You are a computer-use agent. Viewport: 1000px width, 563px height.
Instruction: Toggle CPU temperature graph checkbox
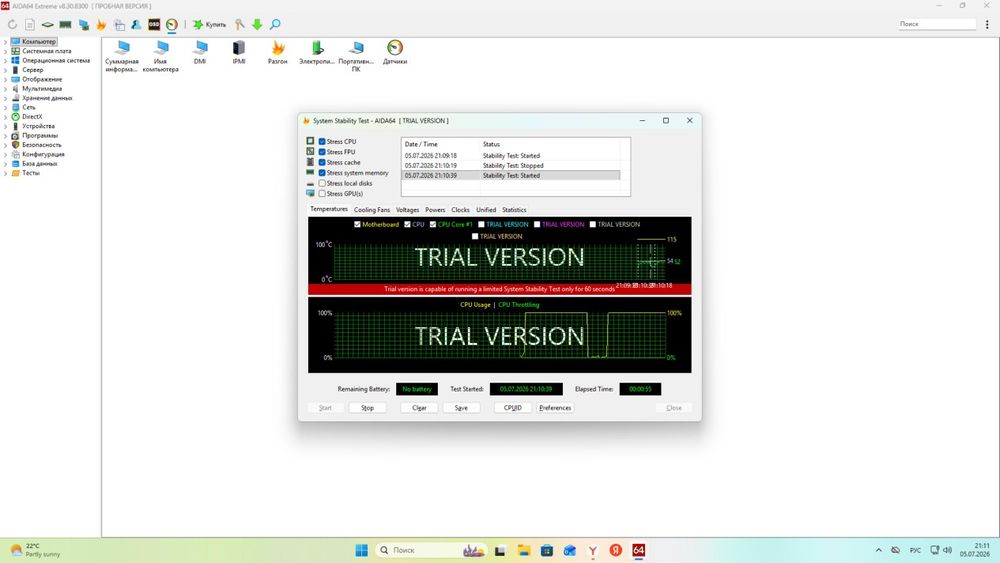(x=408, y=224)
